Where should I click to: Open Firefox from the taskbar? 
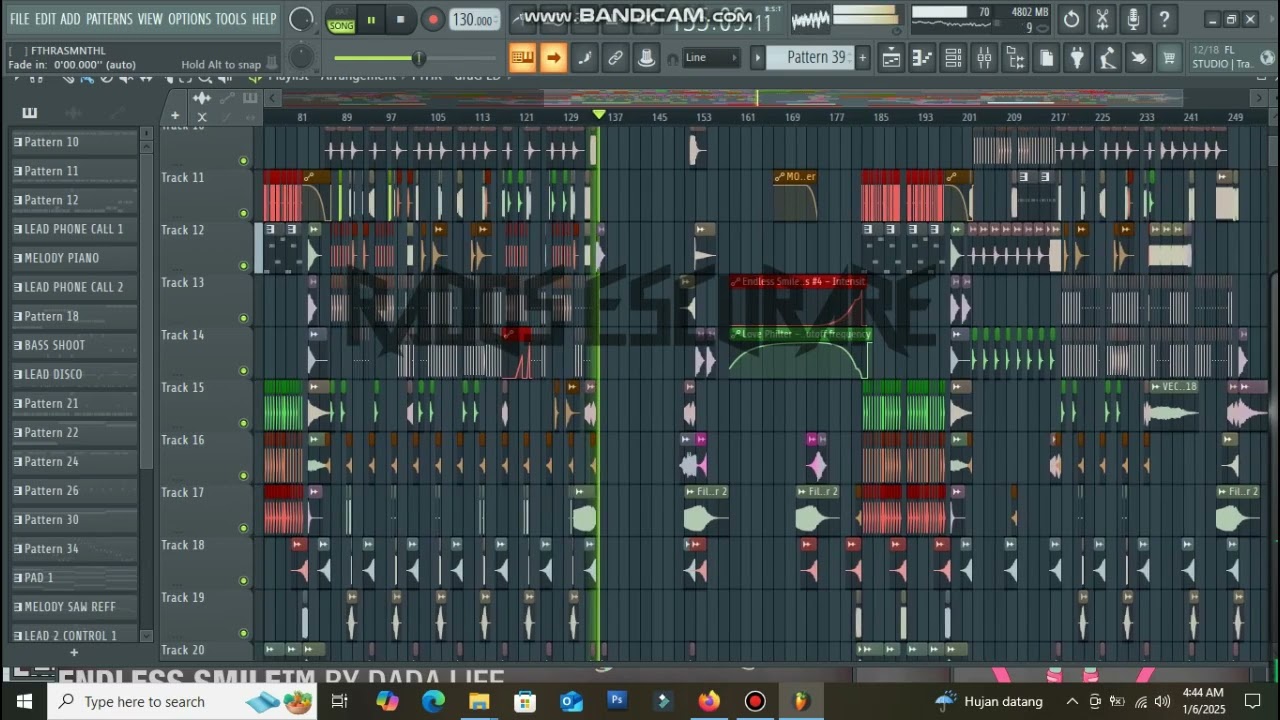pyautogui.click(x=709, y=701)
